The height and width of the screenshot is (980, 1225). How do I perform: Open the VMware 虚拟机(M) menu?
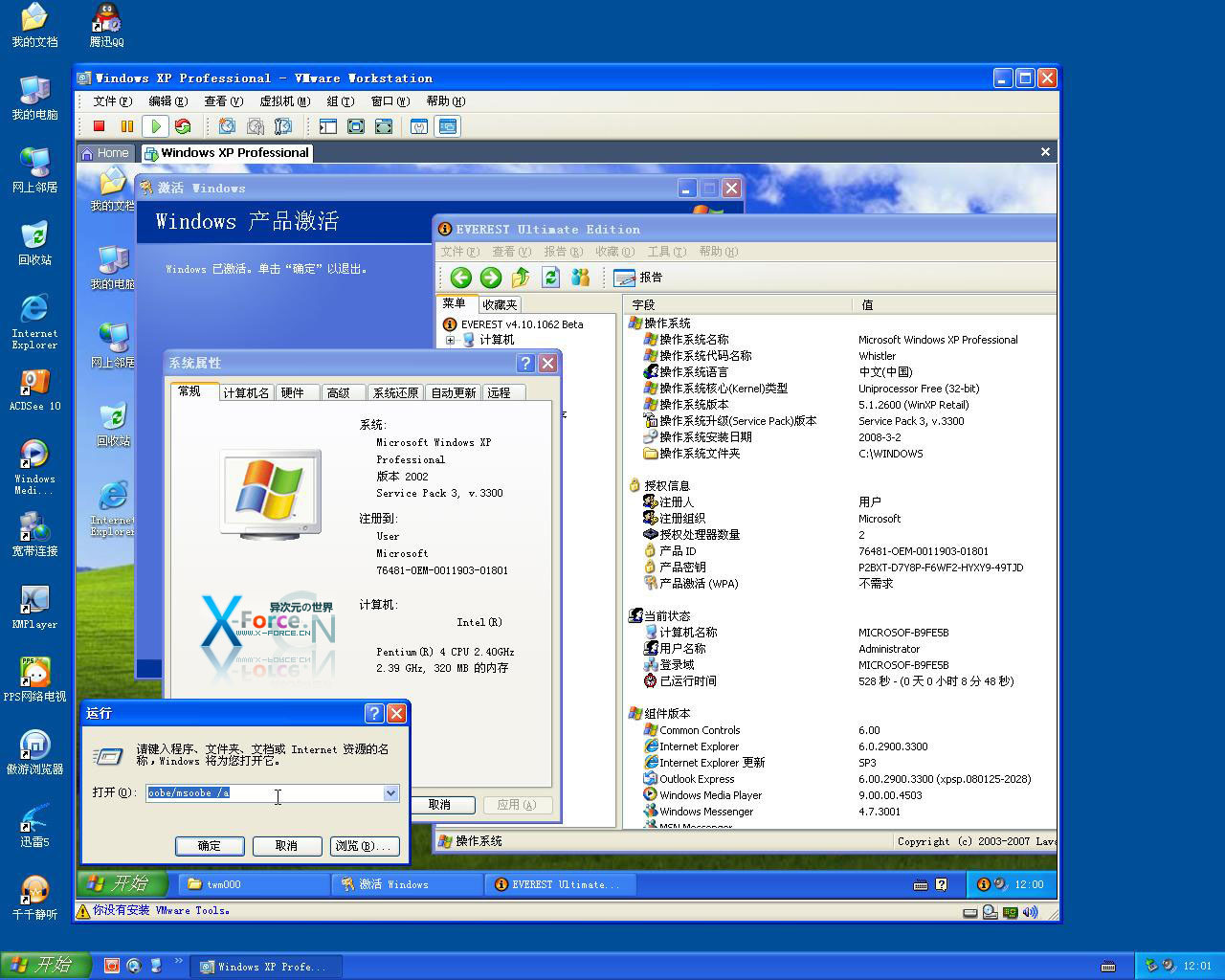coord(284,101)
